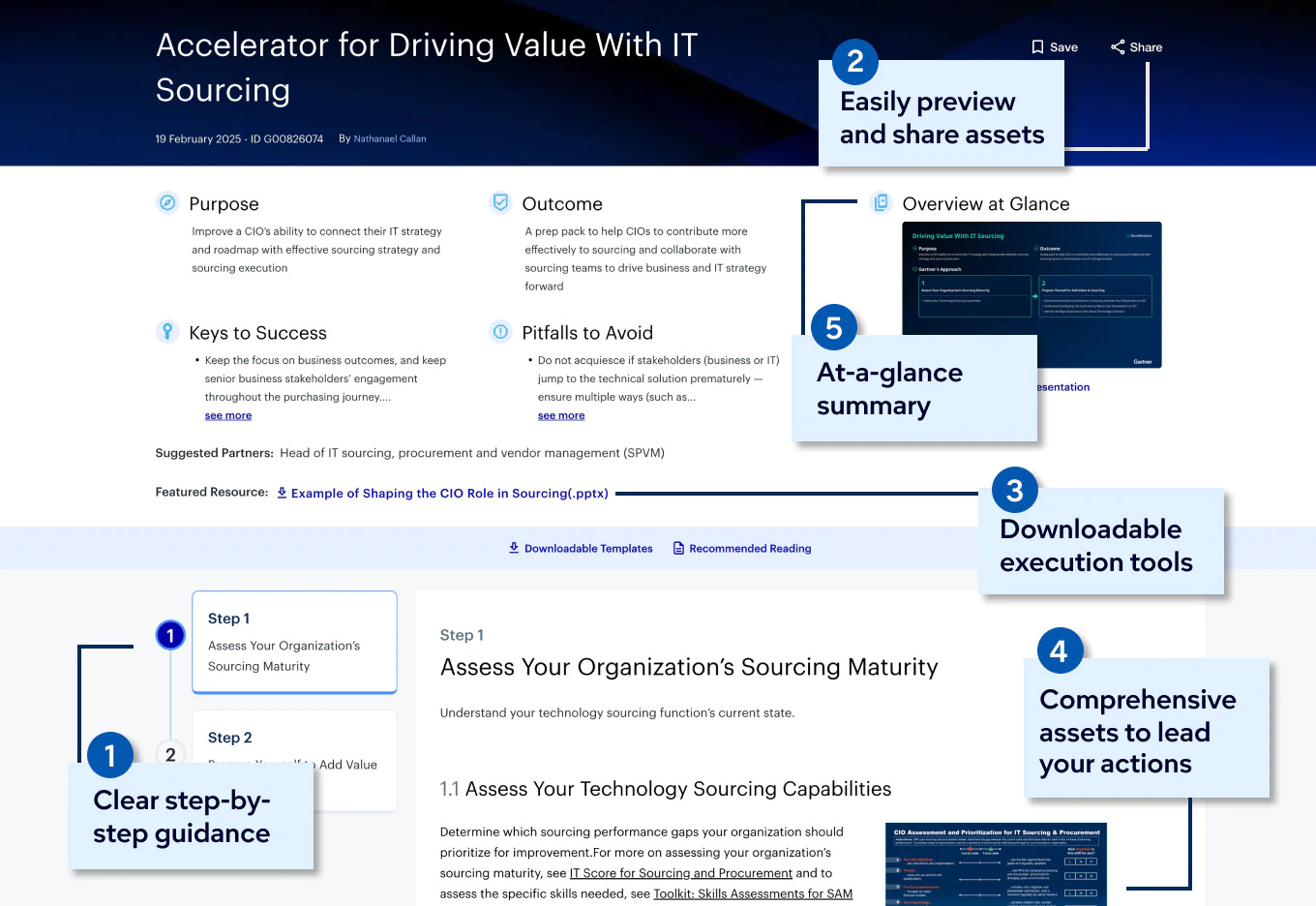Click the Purpose checkmark icon
Image resolution: width=1316 pixels, height=906 pixels.
pos(166,203)
